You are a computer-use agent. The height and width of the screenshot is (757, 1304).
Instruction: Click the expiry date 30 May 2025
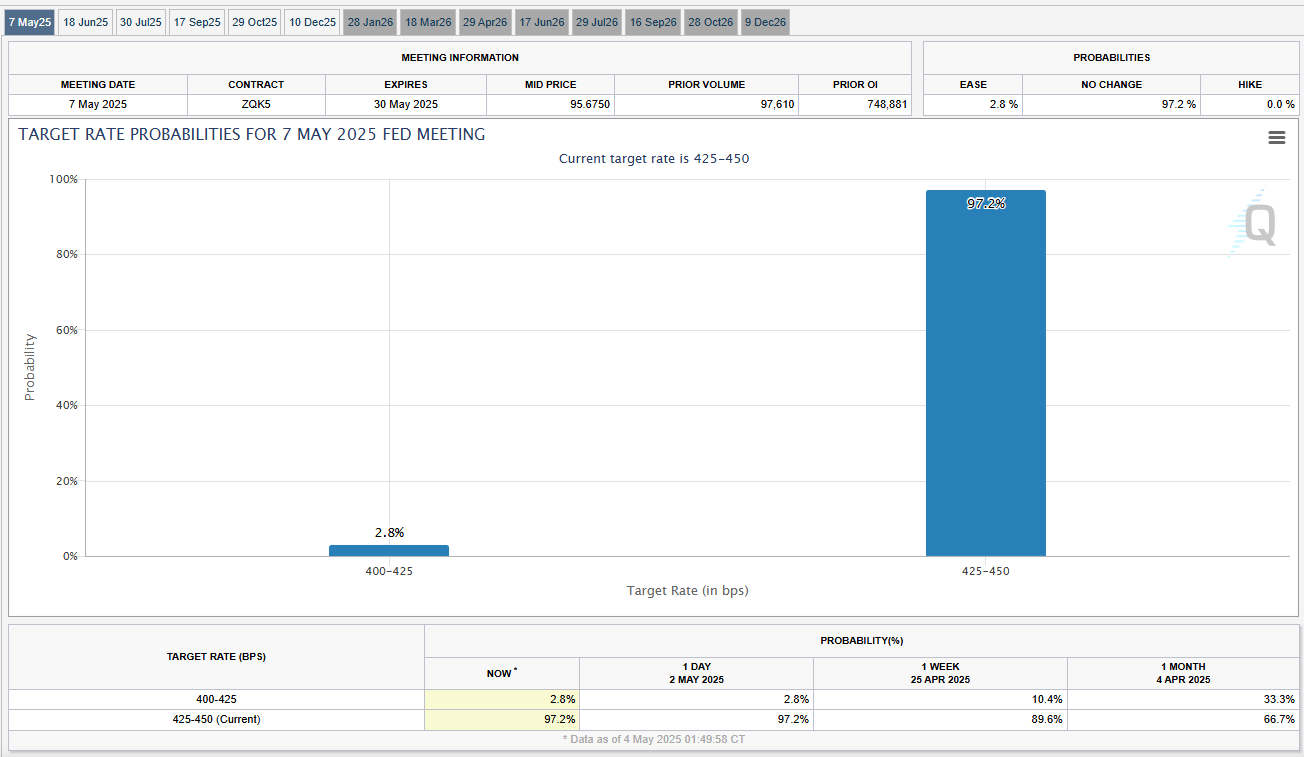pos(406,104)
